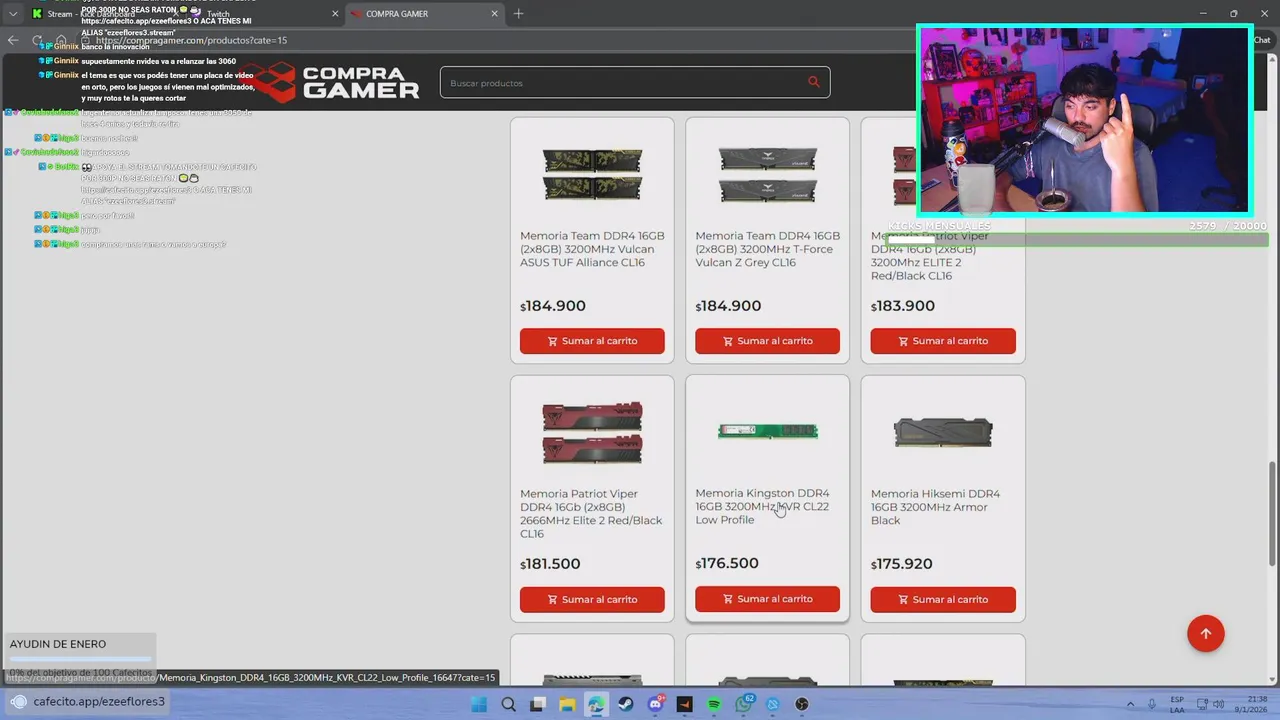Open the Memoria Hiksemi DDR4 Armor Black title
The width and height of the screenshot is (1280, 720).
tap(935, 507)
